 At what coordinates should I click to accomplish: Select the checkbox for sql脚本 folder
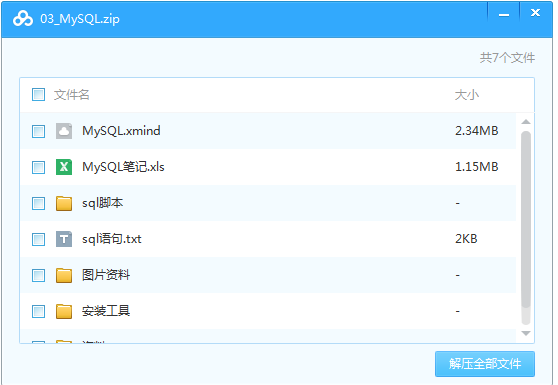(38, 204)
